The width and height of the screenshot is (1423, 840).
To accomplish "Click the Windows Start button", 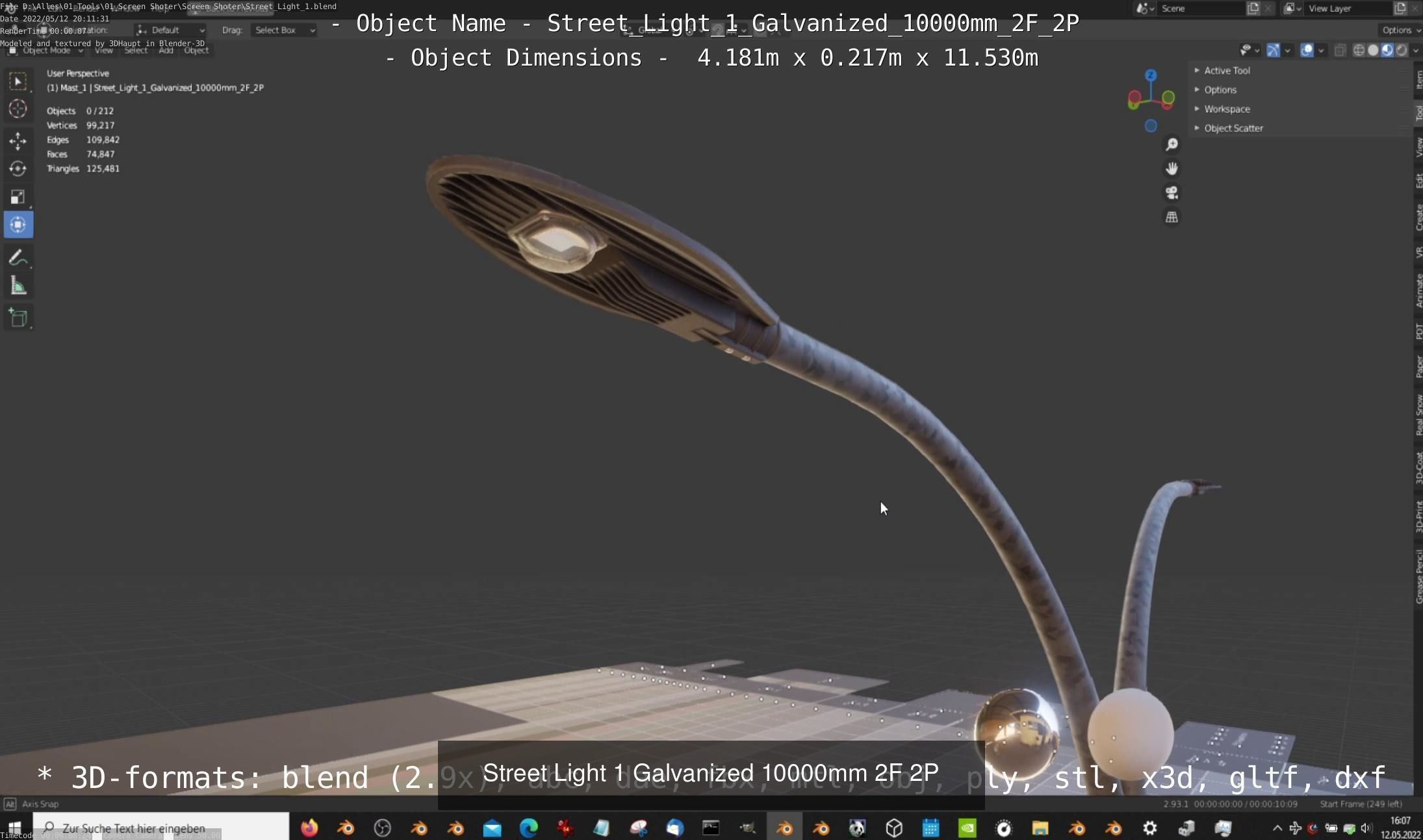I will (x=14, y=828).
